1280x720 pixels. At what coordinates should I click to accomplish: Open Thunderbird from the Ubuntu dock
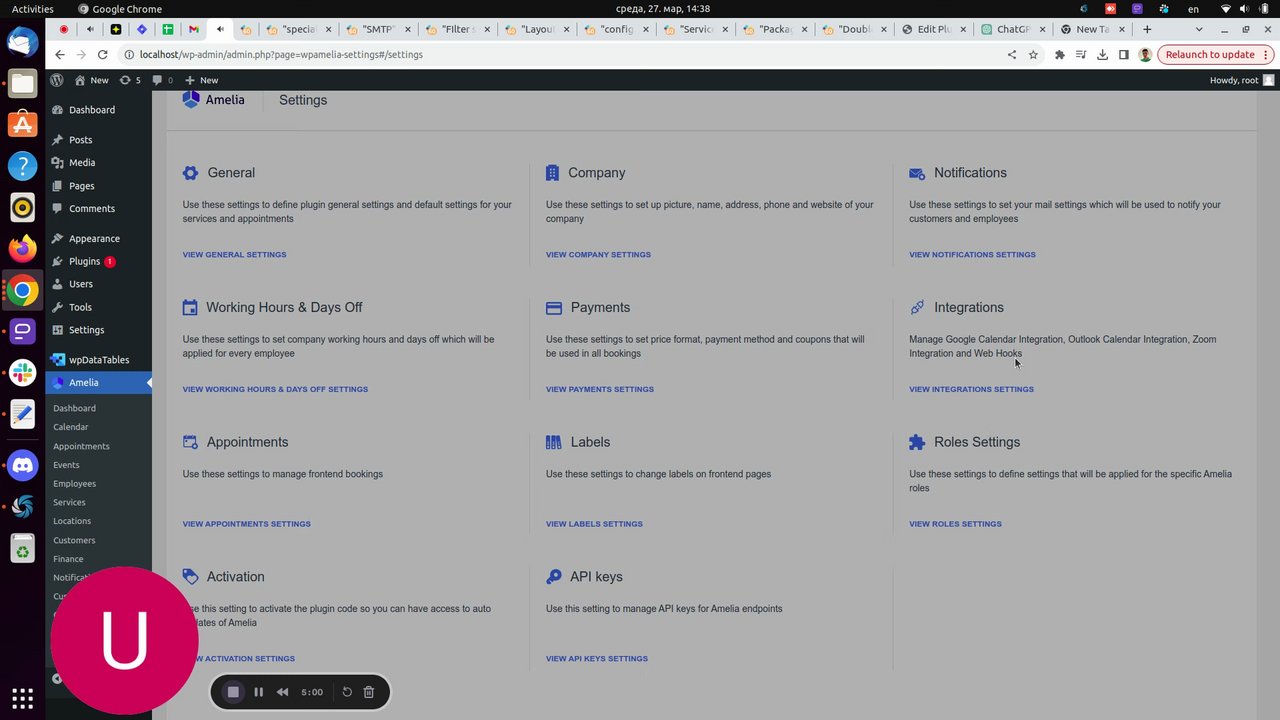22,42
